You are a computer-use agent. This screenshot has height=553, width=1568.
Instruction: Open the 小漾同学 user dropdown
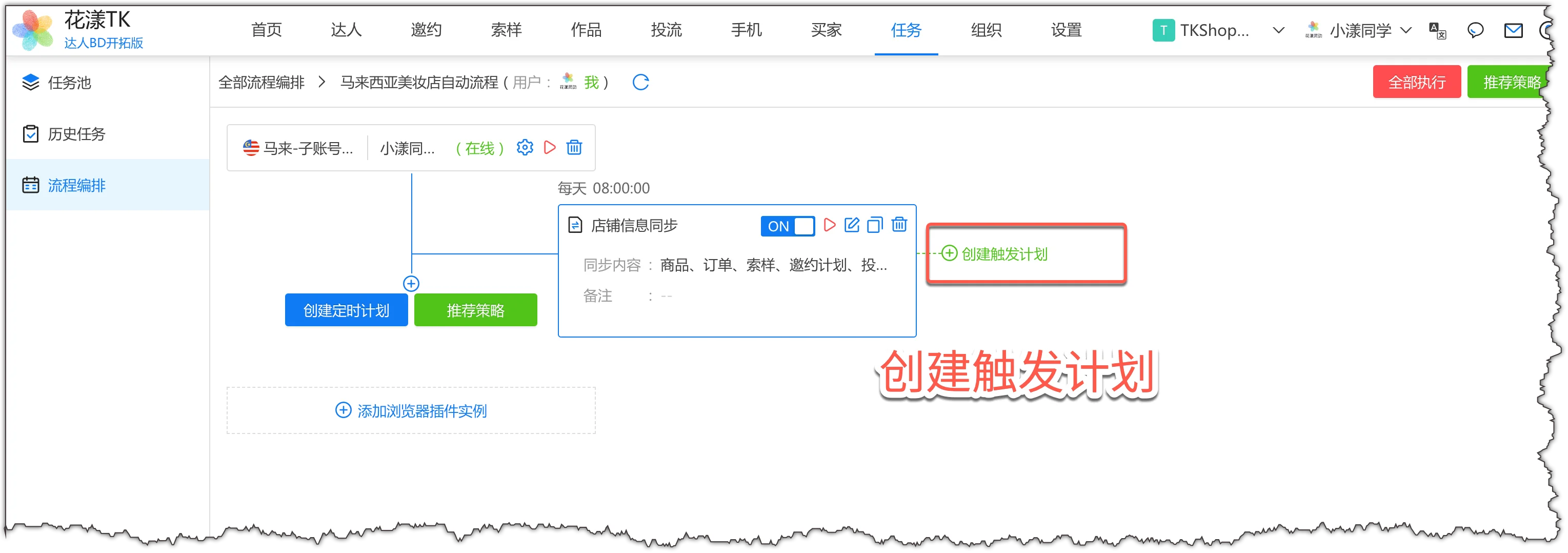tap(1359, 30)
